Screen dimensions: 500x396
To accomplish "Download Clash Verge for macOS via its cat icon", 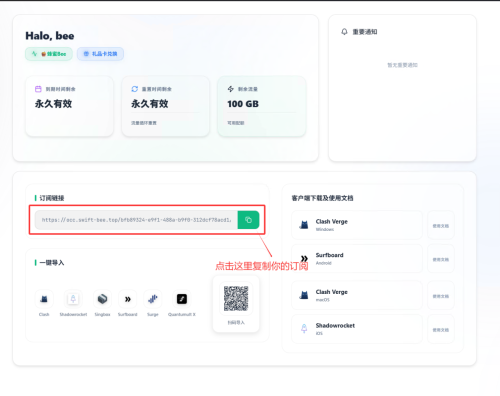I will click(x=304, y=295).
